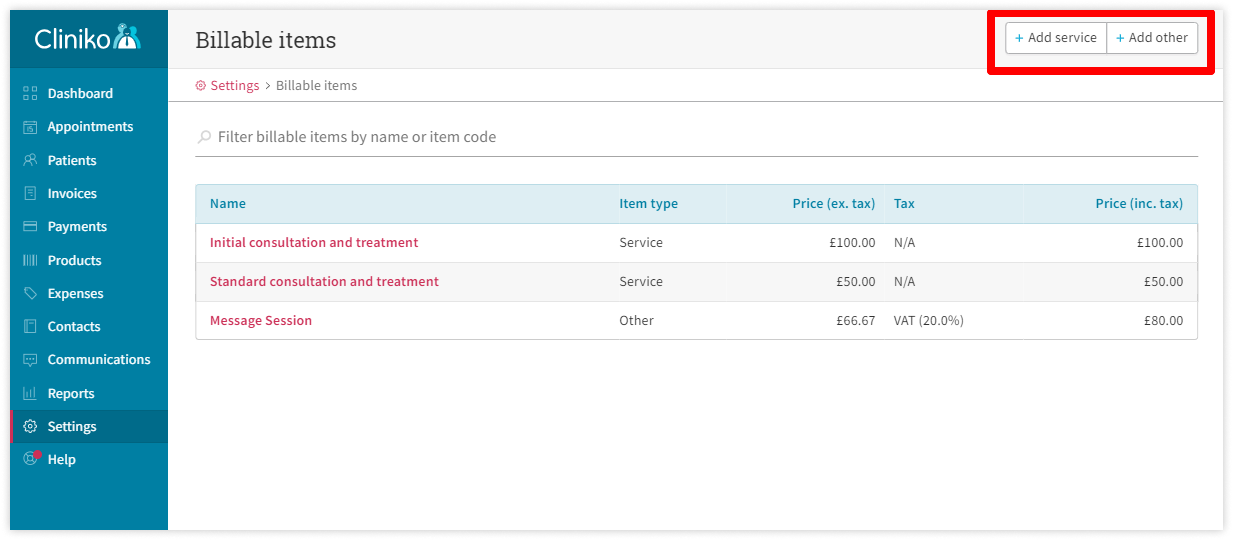
Task: Go to Products in sidebar
Action: (75, 260)
